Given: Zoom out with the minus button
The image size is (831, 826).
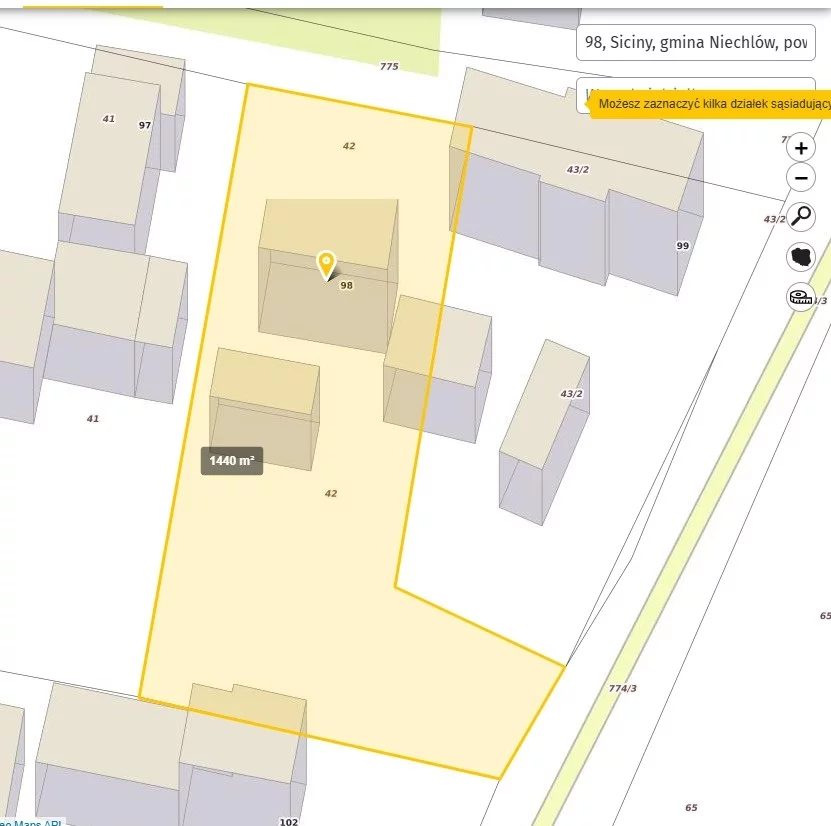Looking at the screenshot, I should tap(801, 179).
